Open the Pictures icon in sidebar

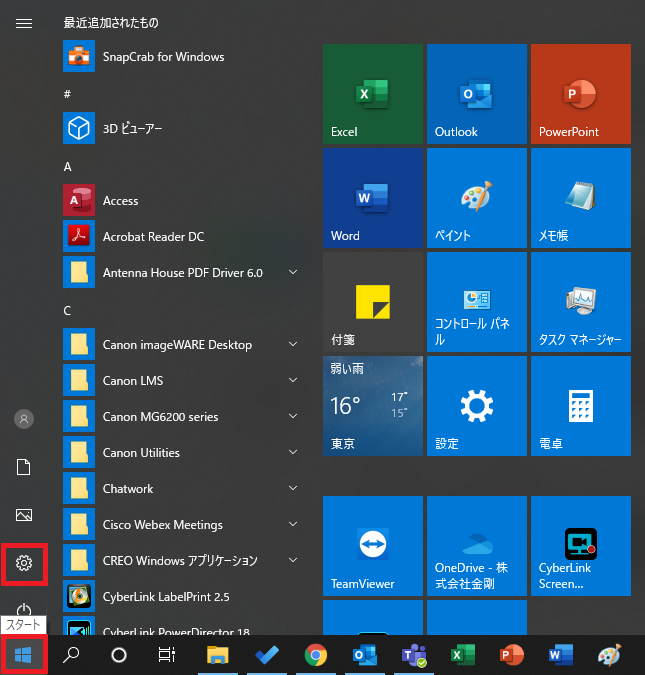(x=24, y=515)
